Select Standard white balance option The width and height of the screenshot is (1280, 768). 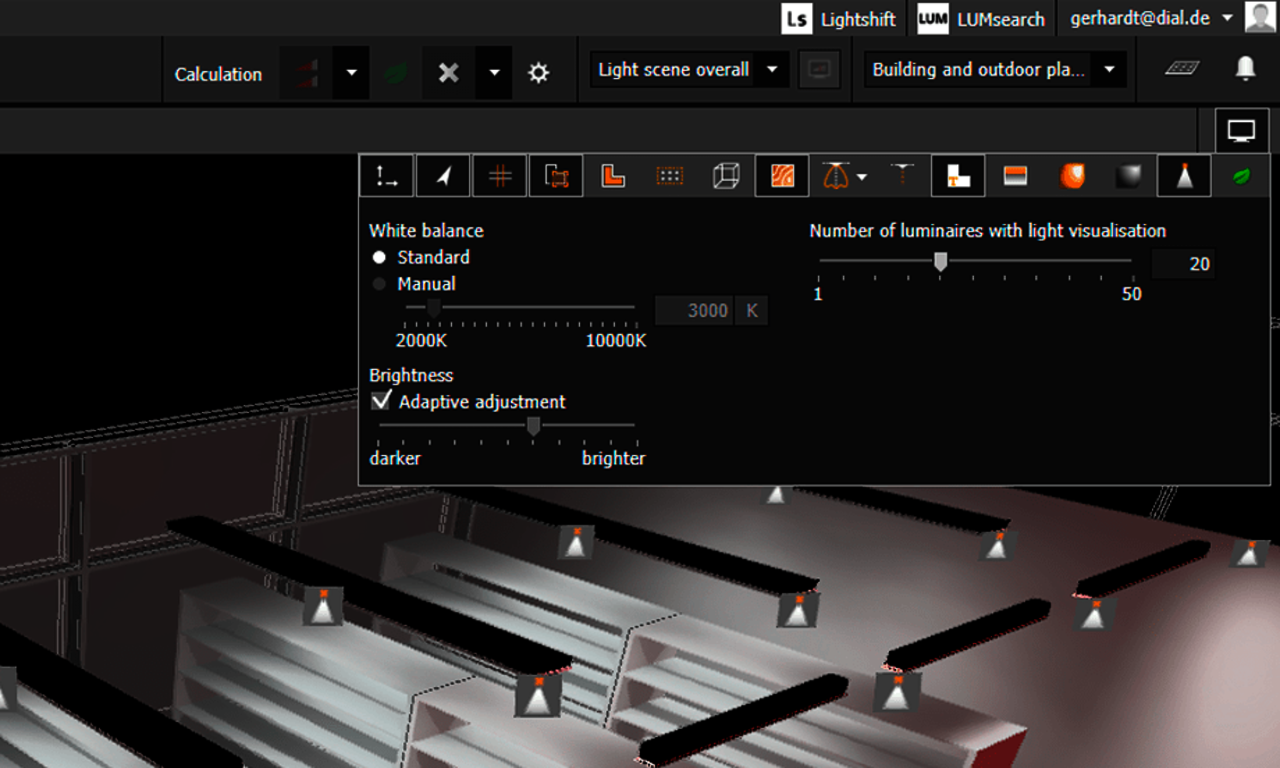[379, 258]
